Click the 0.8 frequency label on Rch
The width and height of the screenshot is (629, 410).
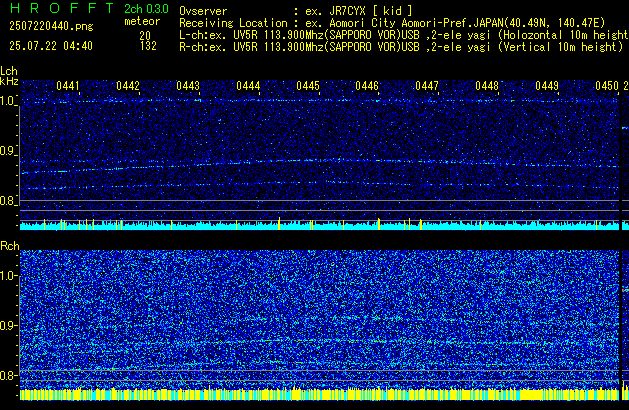(8, 375)
